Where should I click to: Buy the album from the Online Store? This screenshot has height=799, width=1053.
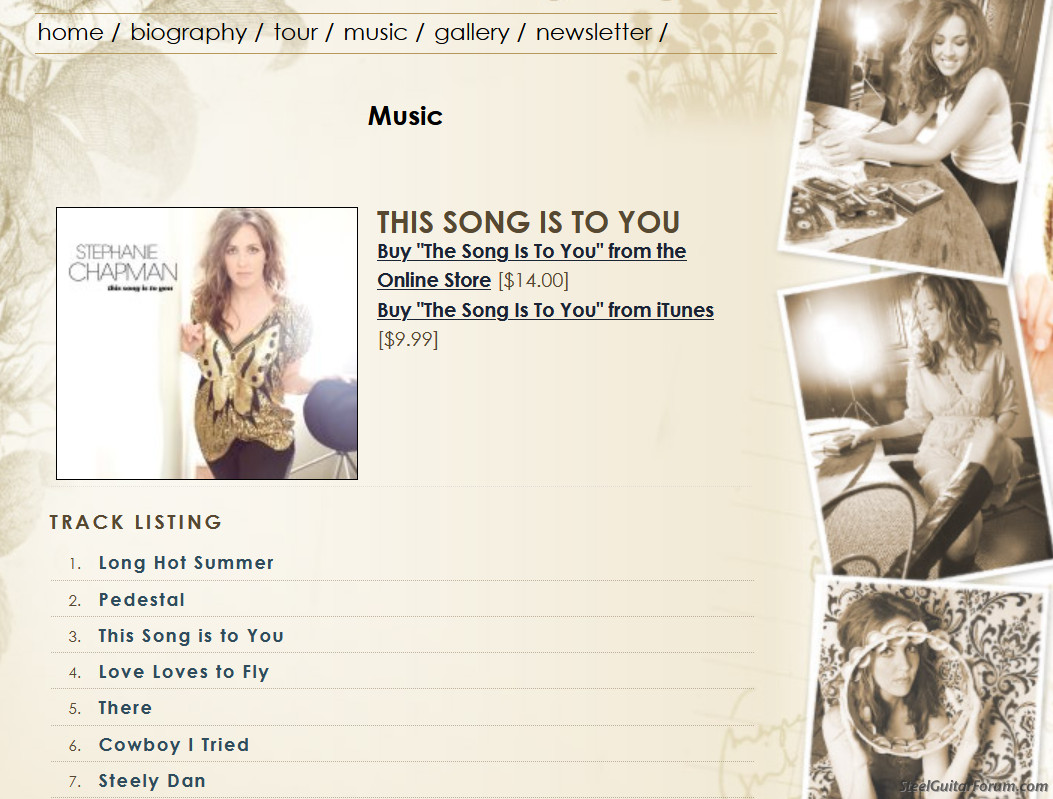(531, 265)
